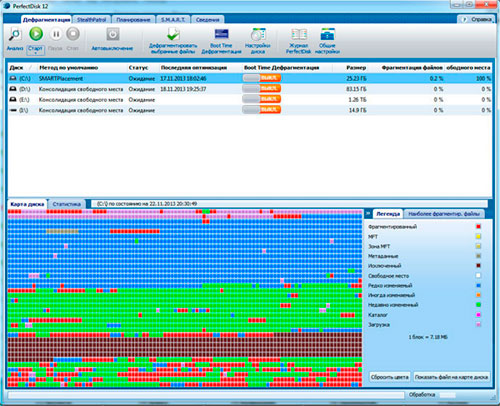Open Общие настройки toolbox icon

tap(327, 34)
